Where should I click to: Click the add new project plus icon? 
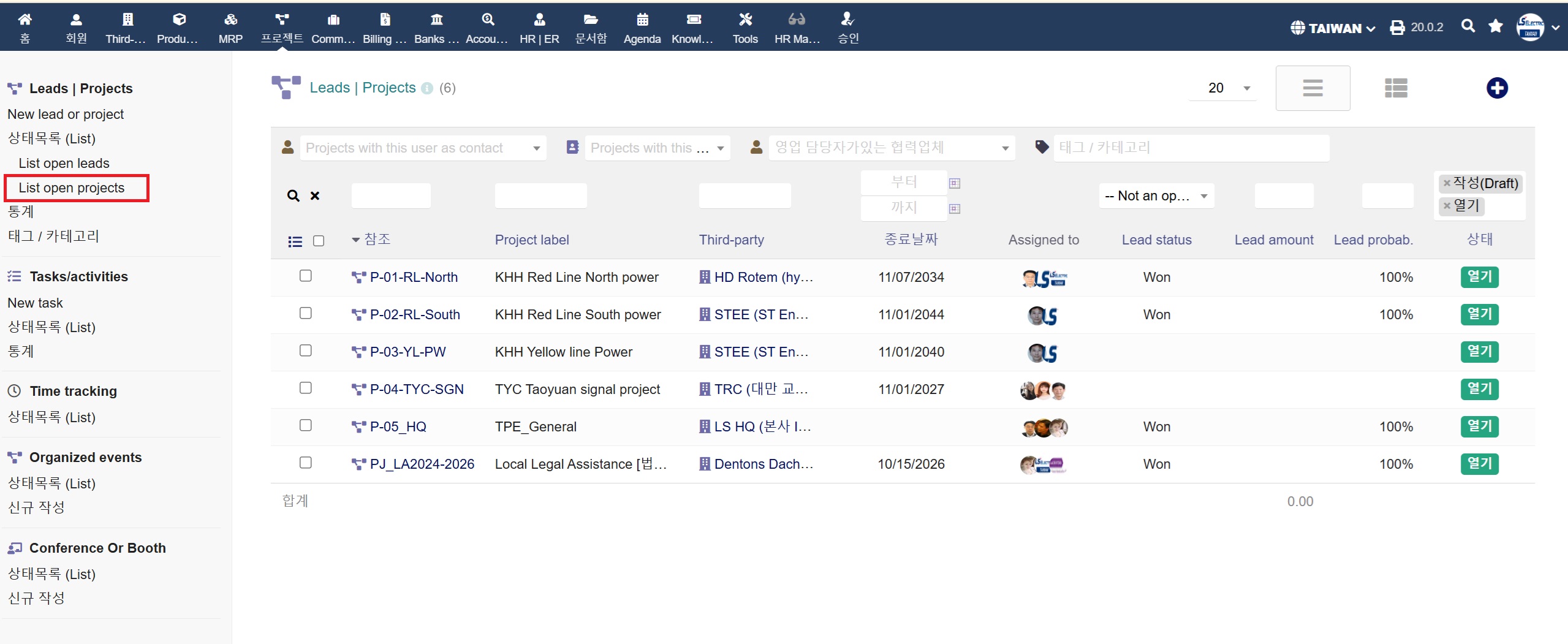point(1496,88)
